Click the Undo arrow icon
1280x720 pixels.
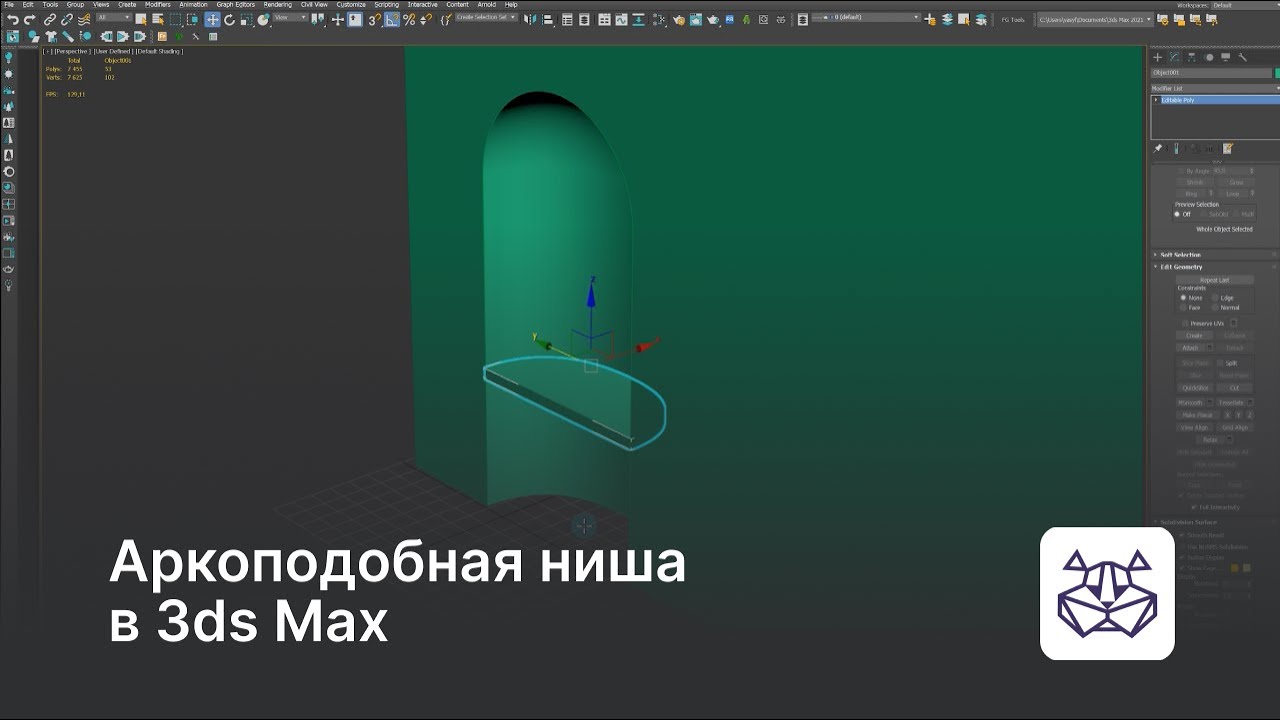(13, 19)
